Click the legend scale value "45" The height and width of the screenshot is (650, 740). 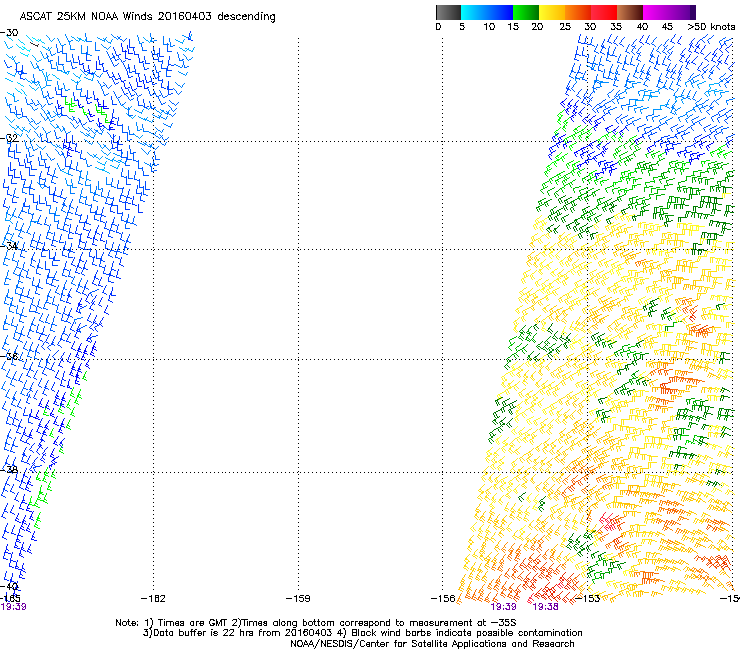[x=667, y=27]
